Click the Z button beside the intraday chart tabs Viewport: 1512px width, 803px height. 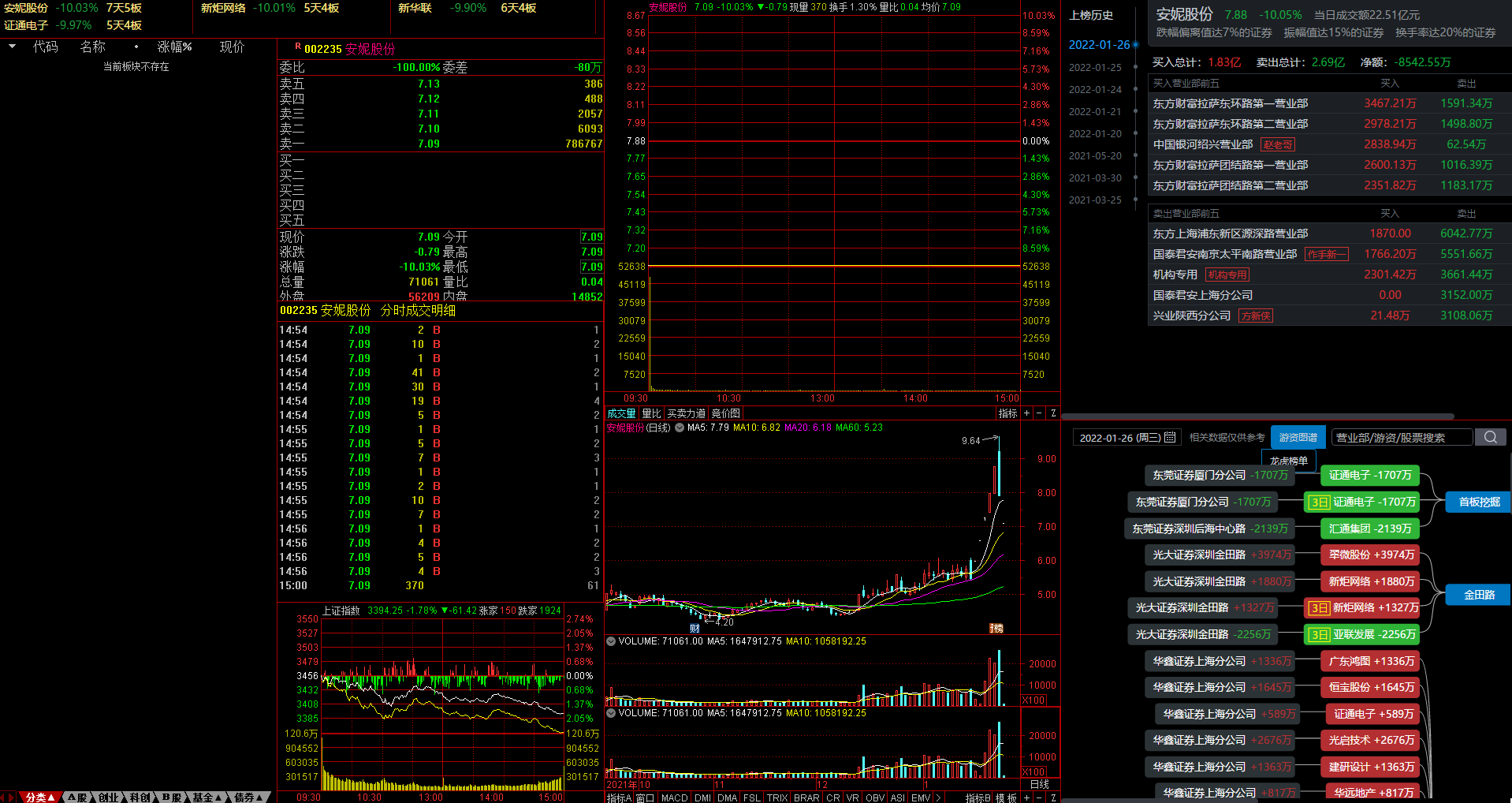coord(1053,413)
